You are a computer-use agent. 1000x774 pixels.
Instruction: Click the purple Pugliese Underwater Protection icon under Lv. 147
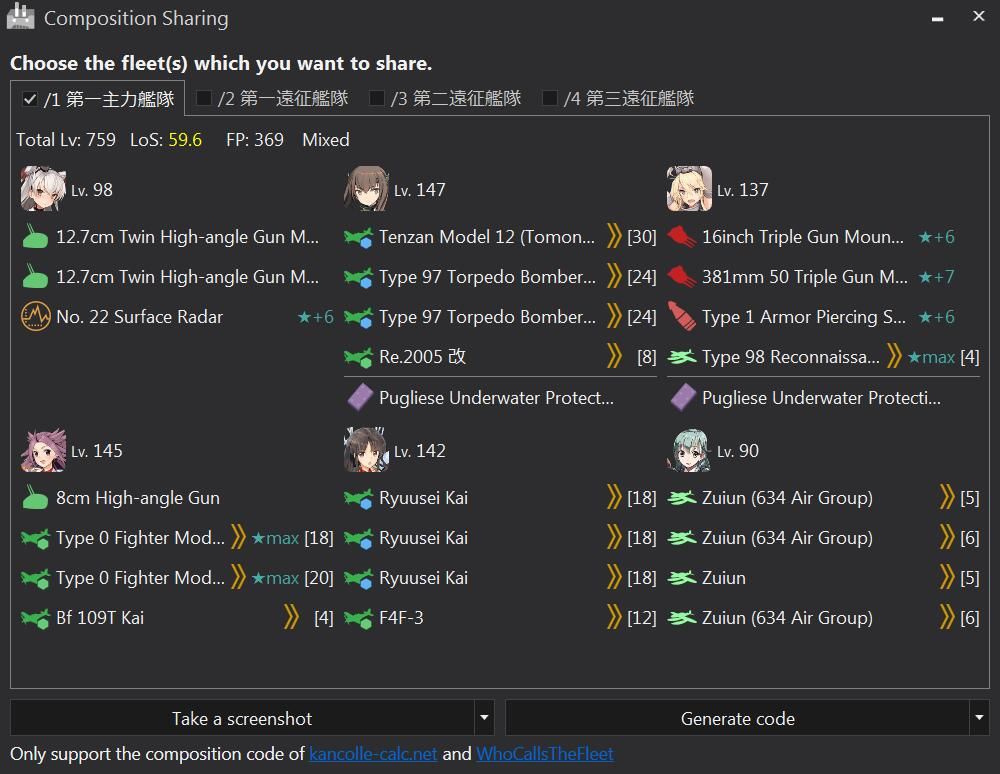(360, 397)
